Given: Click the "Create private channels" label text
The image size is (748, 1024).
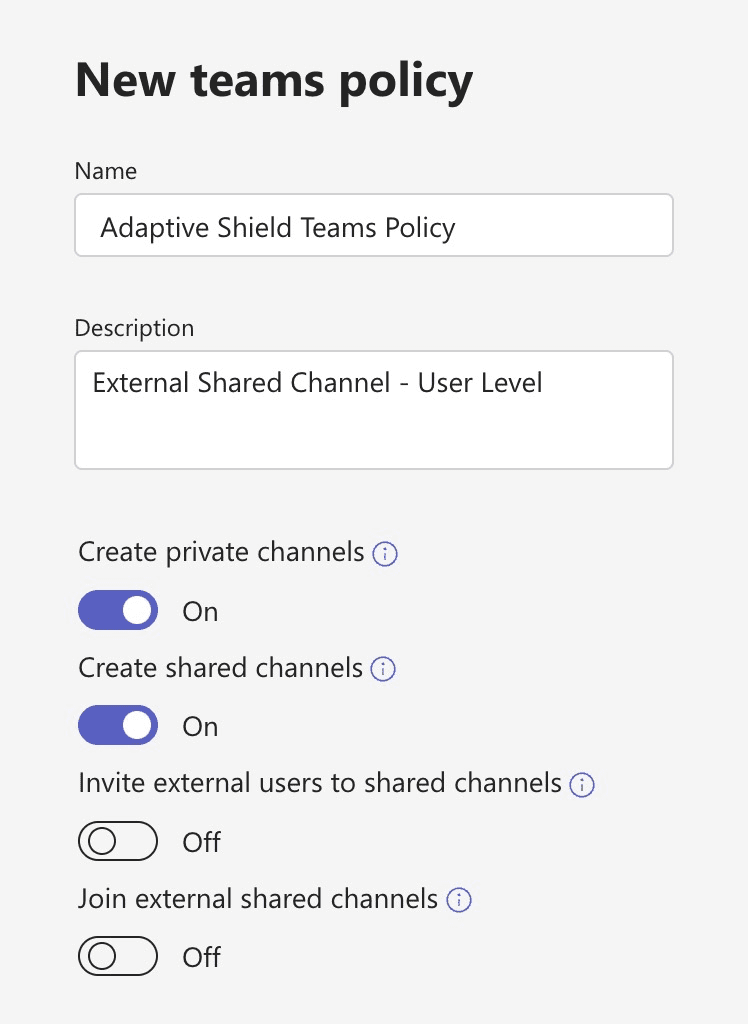Looking at the screenshot, I should (221, 552).
